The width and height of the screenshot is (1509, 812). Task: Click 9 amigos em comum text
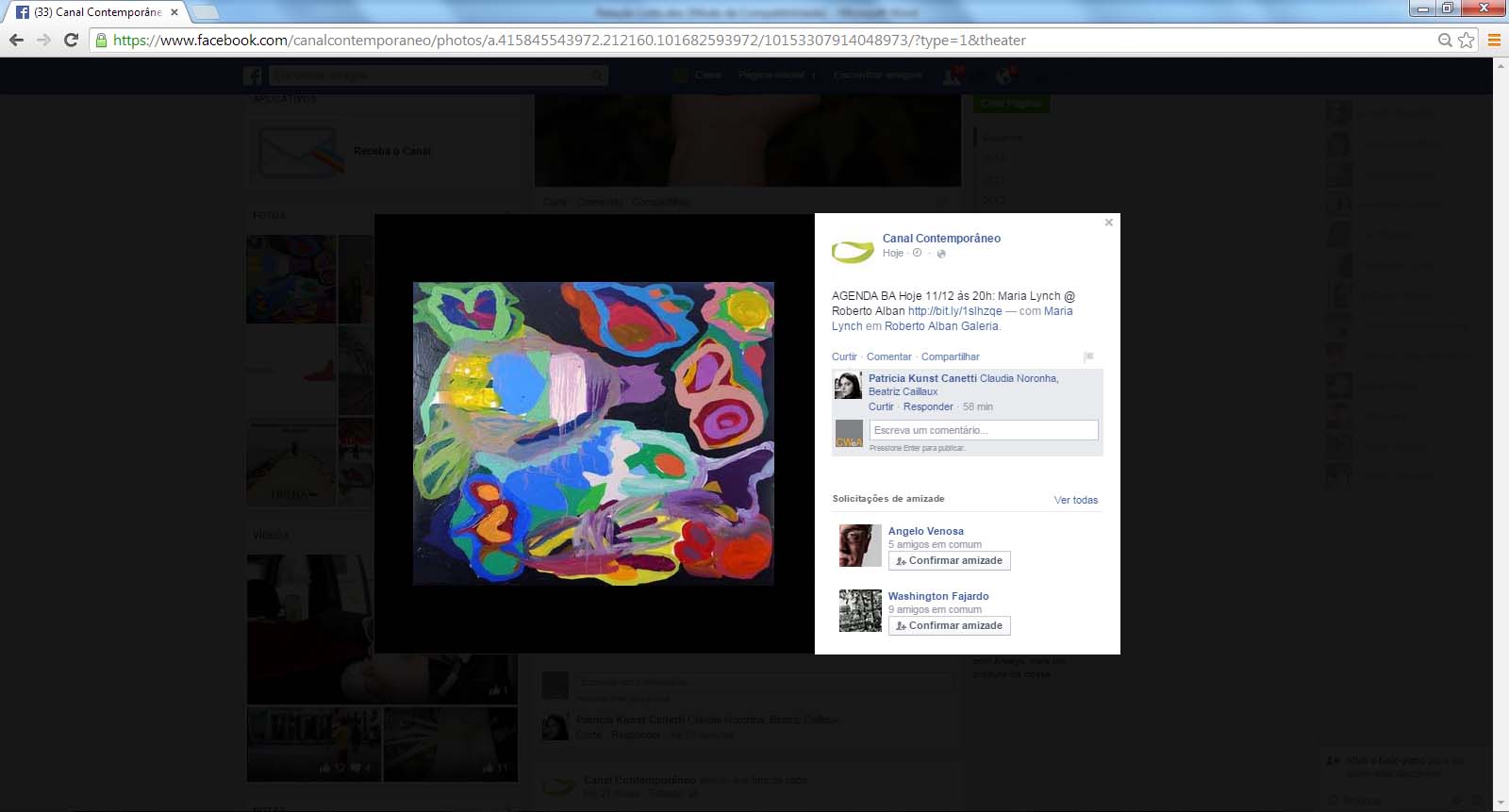[935, 609]
